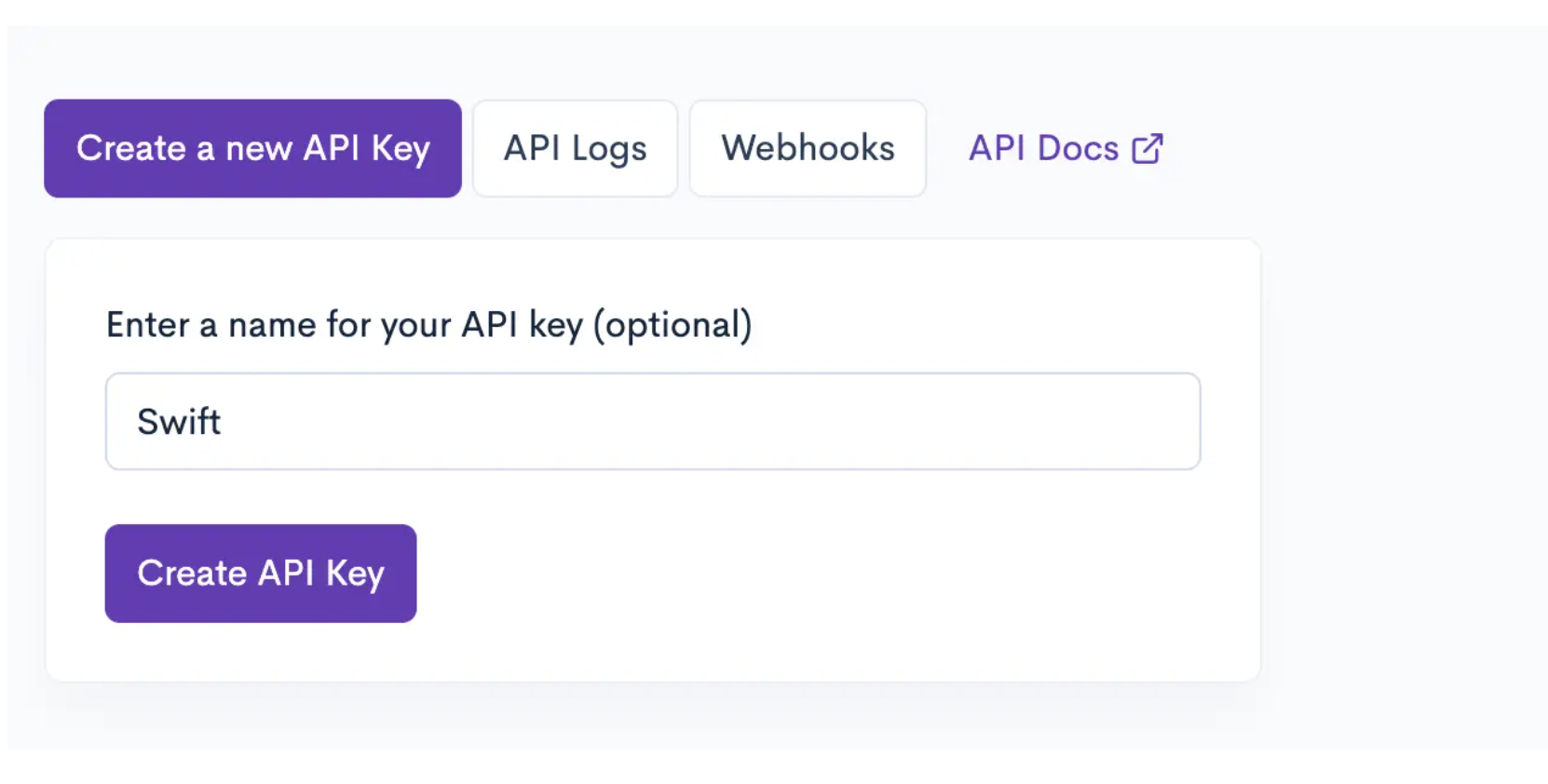Switch to the API Logs tab
1548x784 pixels.
(575, 149)
